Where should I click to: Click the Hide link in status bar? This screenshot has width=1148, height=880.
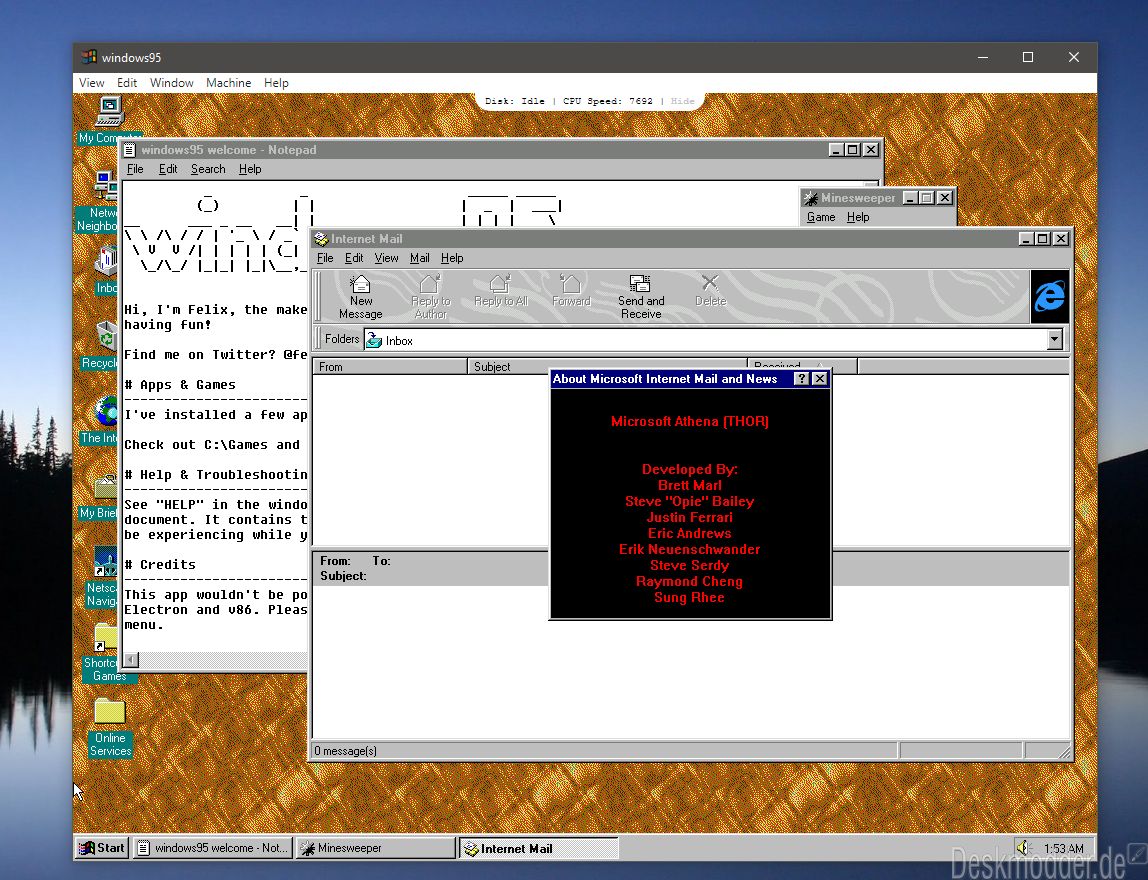[682, 101]
